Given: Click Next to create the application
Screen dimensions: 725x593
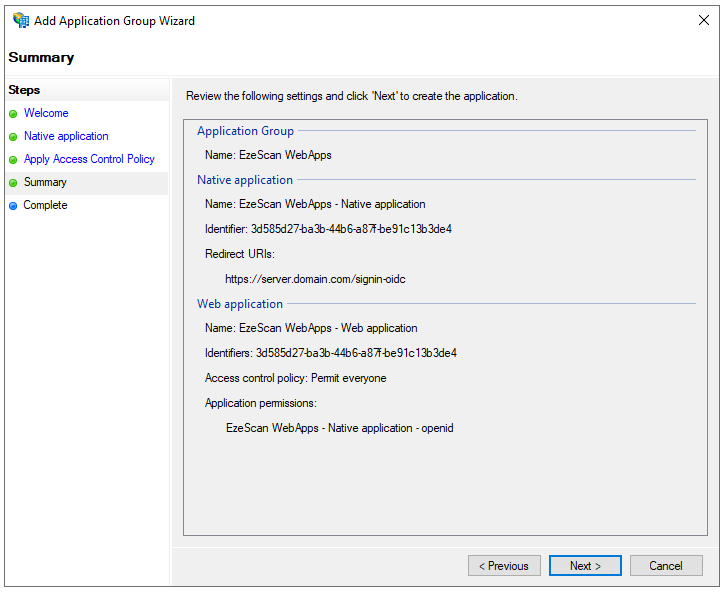Looking at the screenshot, I should coord(585,566).
